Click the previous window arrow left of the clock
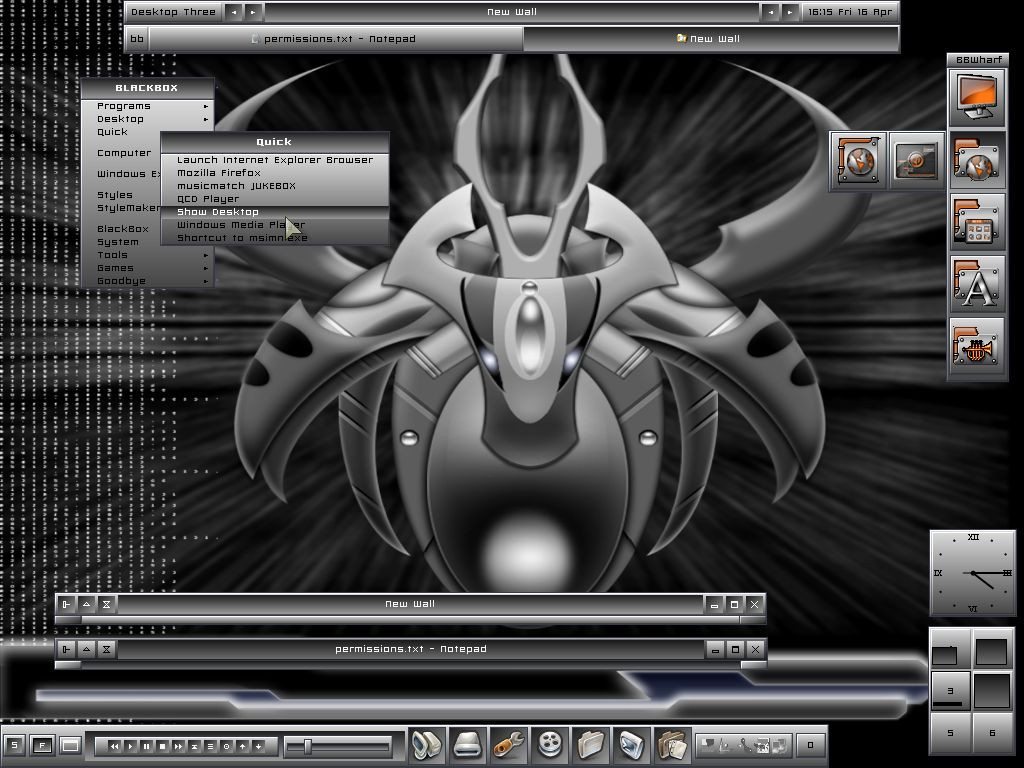1024x768 pixels. [x=771, y=12]
